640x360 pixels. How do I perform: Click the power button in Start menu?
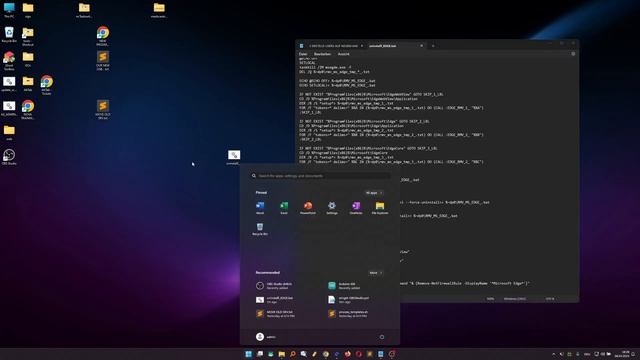pyautogui.click(x=382, y=337)
